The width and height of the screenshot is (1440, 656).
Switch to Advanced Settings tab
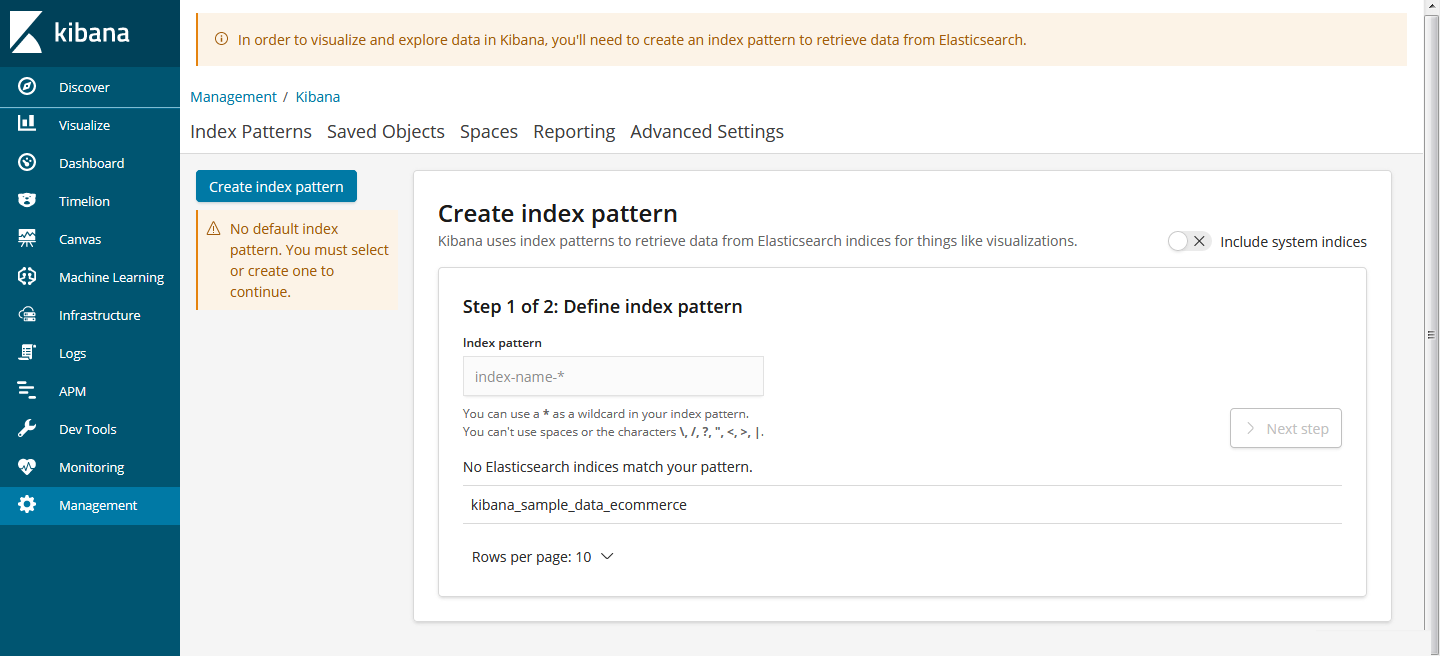point(707,132)
